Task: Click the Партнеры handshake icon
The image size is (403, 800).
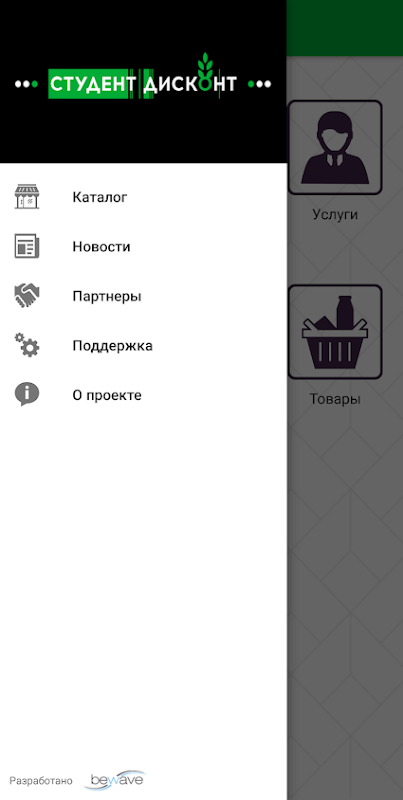Action: (x=27, y=296)
